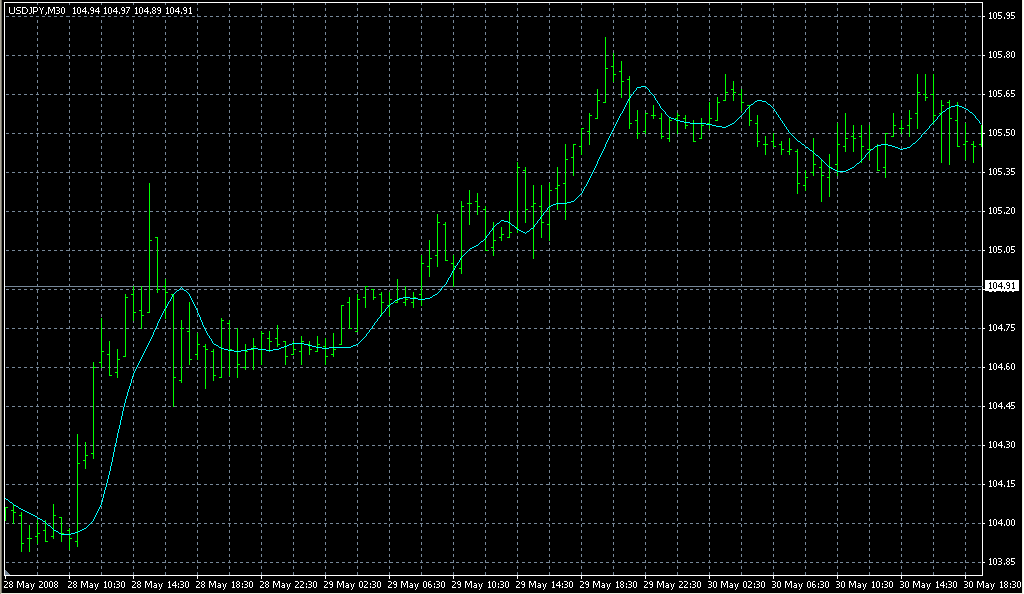Click the 28 May 22:30 time label
Image resolution: width=1024 pixels, height=594 pixels.
pos(288,585)
